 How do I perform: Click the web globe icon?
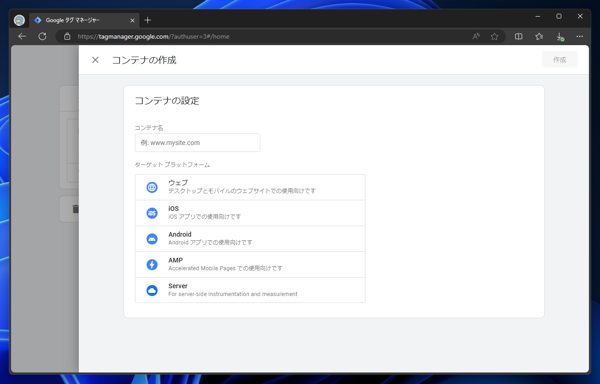152,187
